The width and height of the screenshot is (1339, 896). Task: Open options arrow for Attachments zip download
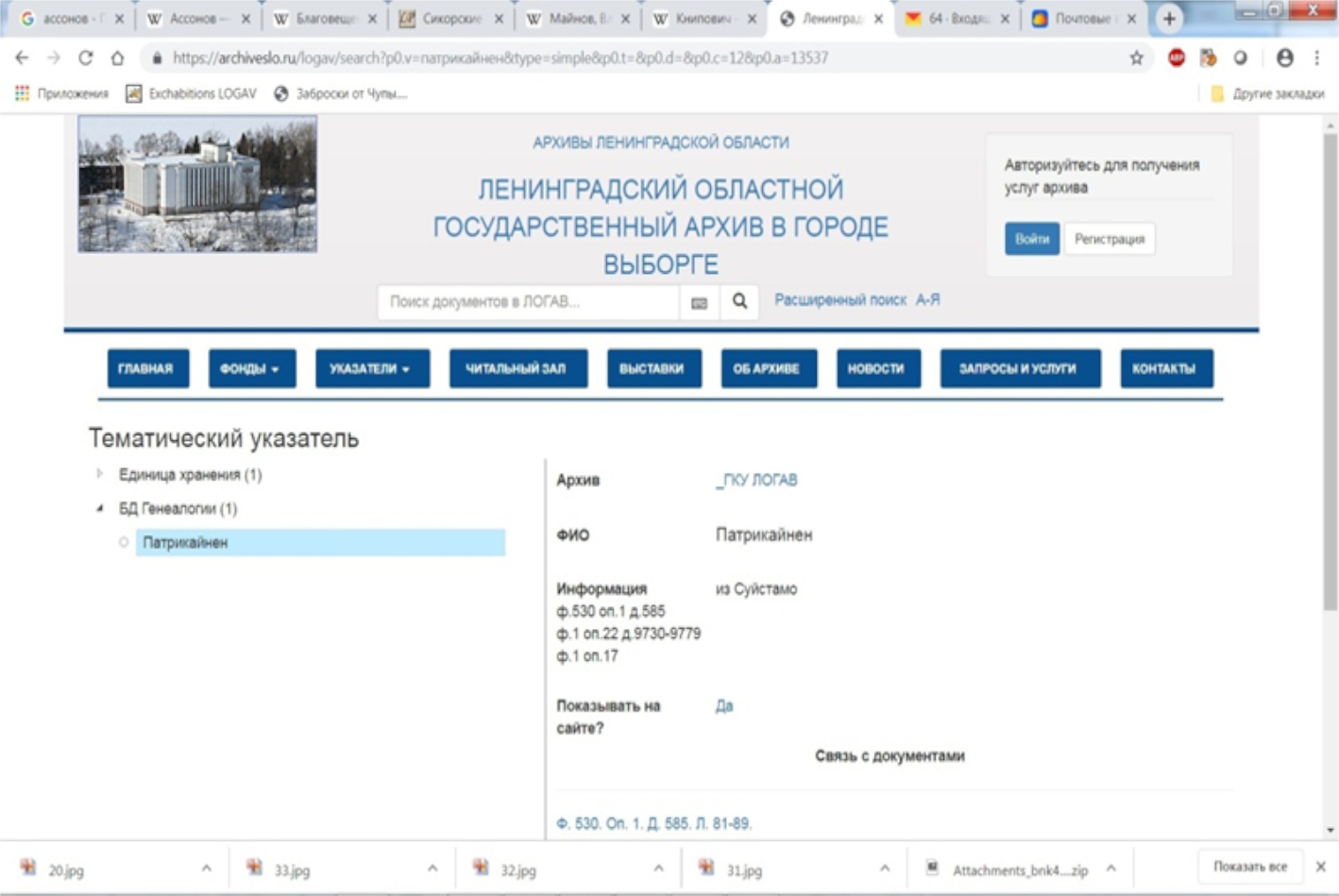1110,869
